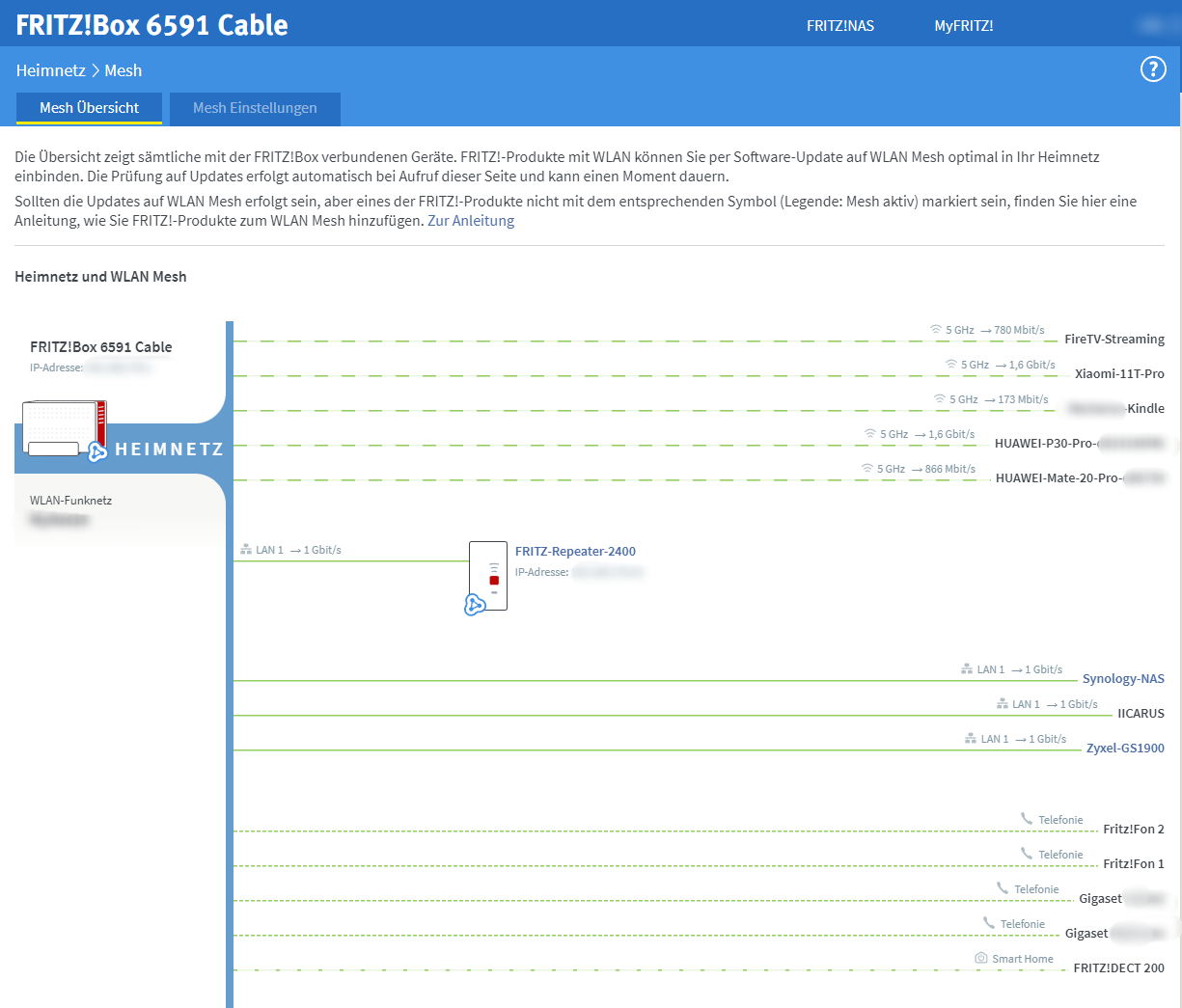Open the Synology-NAS device link
The width and height of the screenshot is (1182, 1008).
point(1123,679)
